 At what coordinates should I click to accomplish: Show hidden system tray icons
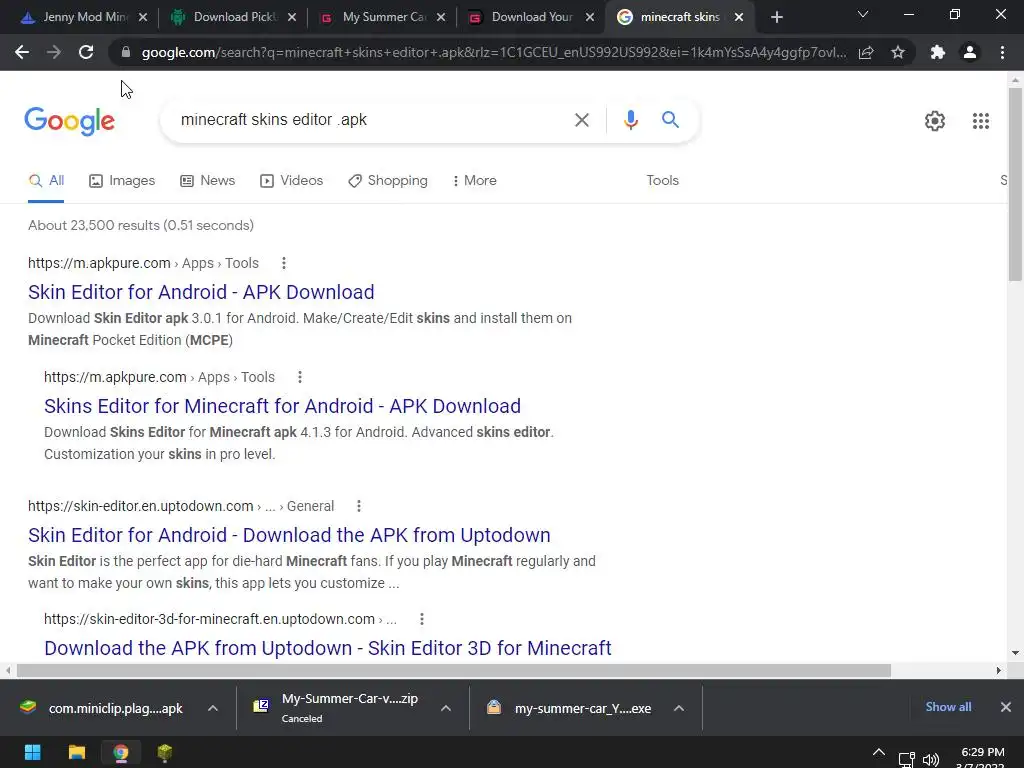pyautogui.click(x=879, y=753)
